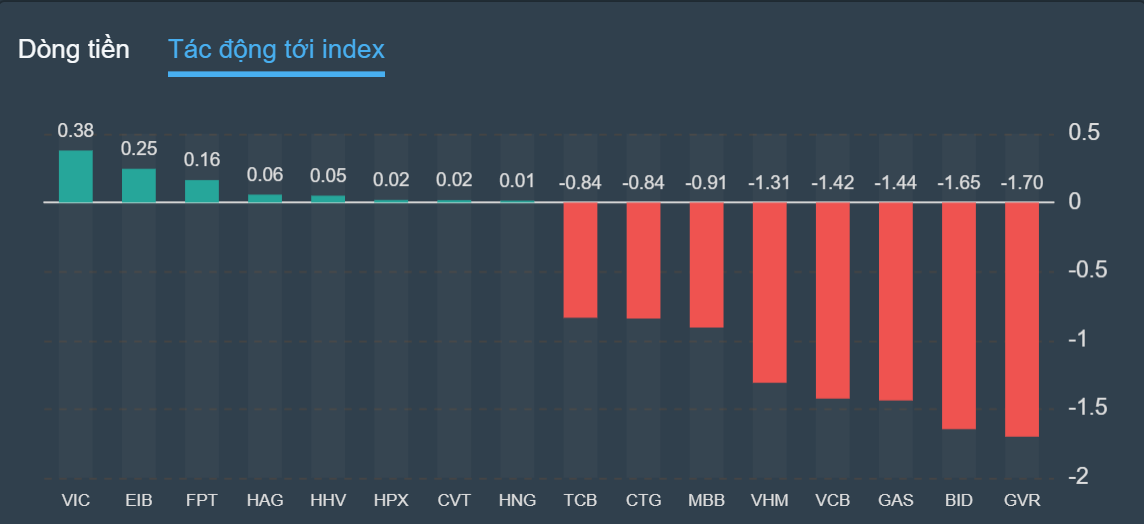
Task: Select the red VHM bar
Action: 769,292
